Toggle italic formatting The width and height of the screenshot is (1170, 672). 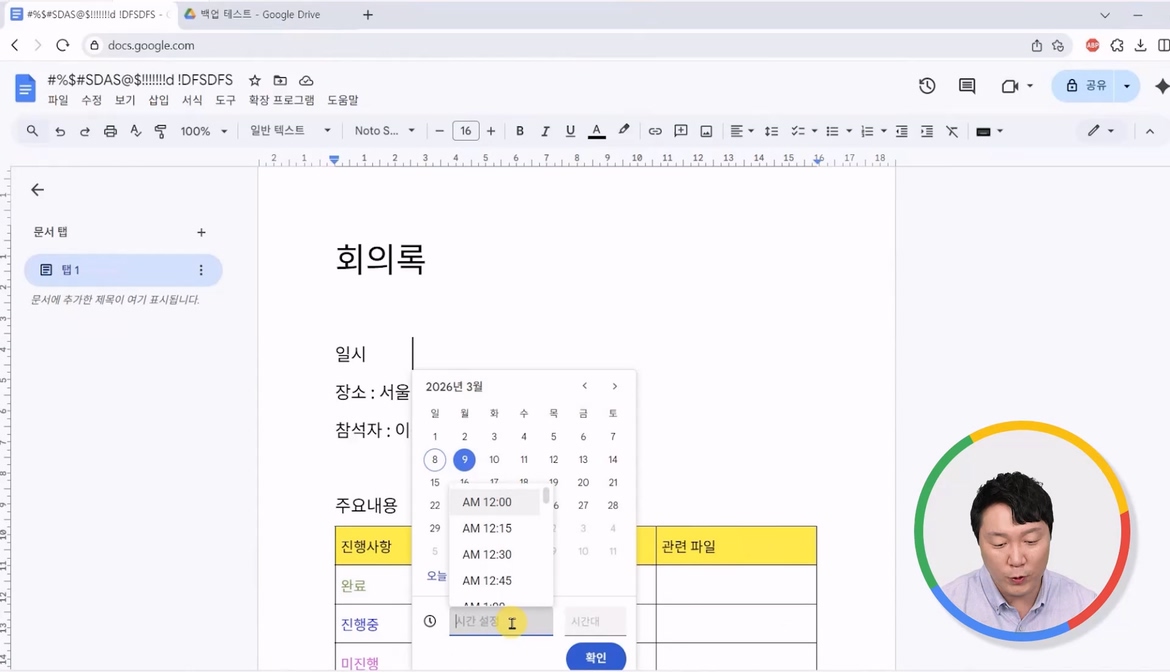545,130
